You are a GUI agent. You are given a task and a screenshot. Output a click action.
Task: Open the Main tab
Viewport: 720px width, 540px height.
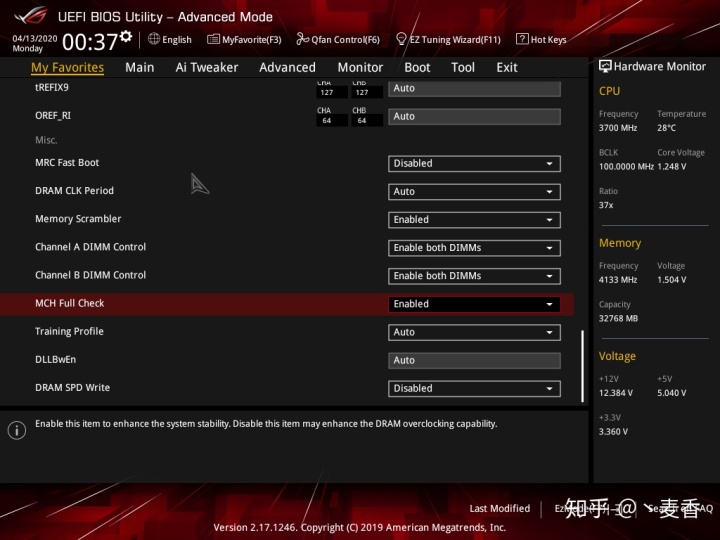(140, 68)
